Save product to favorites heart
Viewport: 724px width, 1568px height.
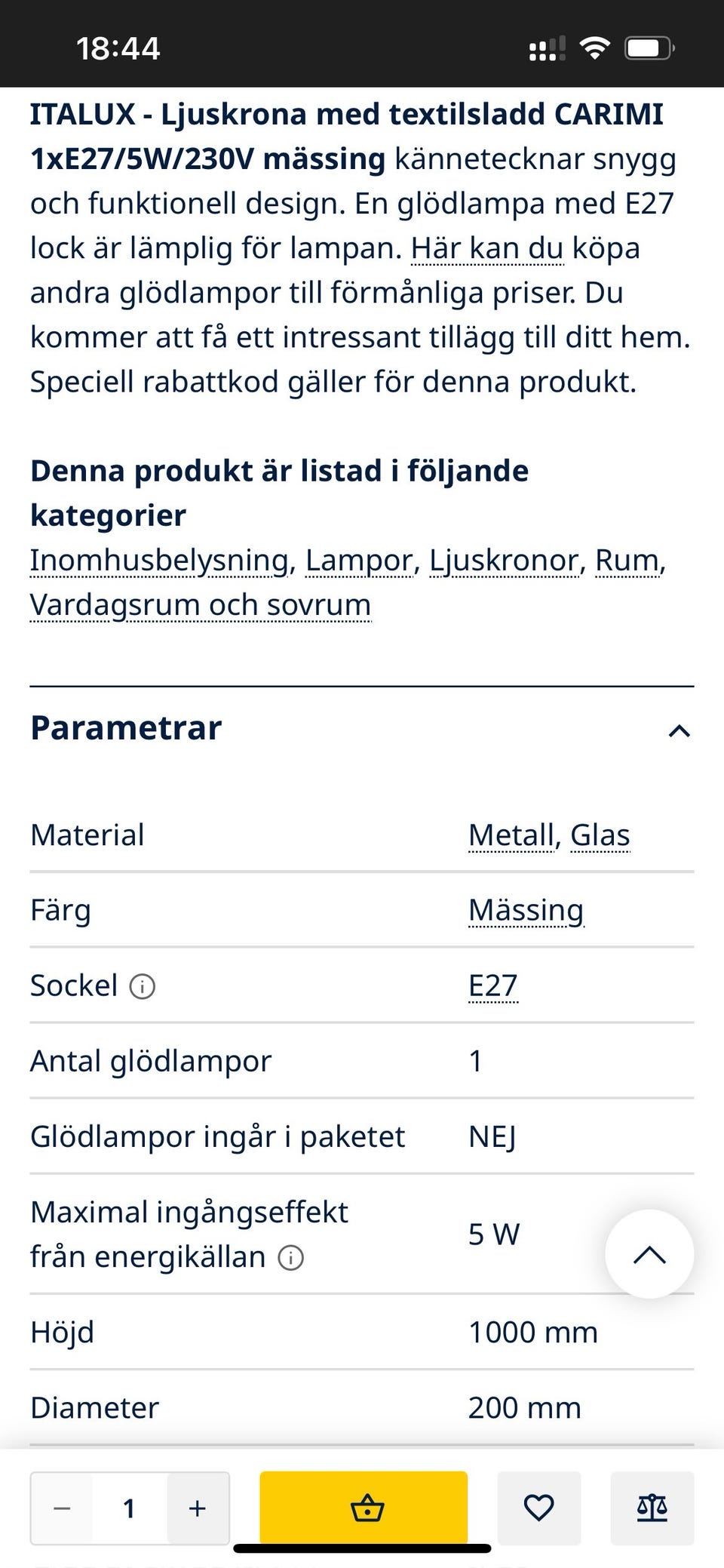click(538, 1508)
